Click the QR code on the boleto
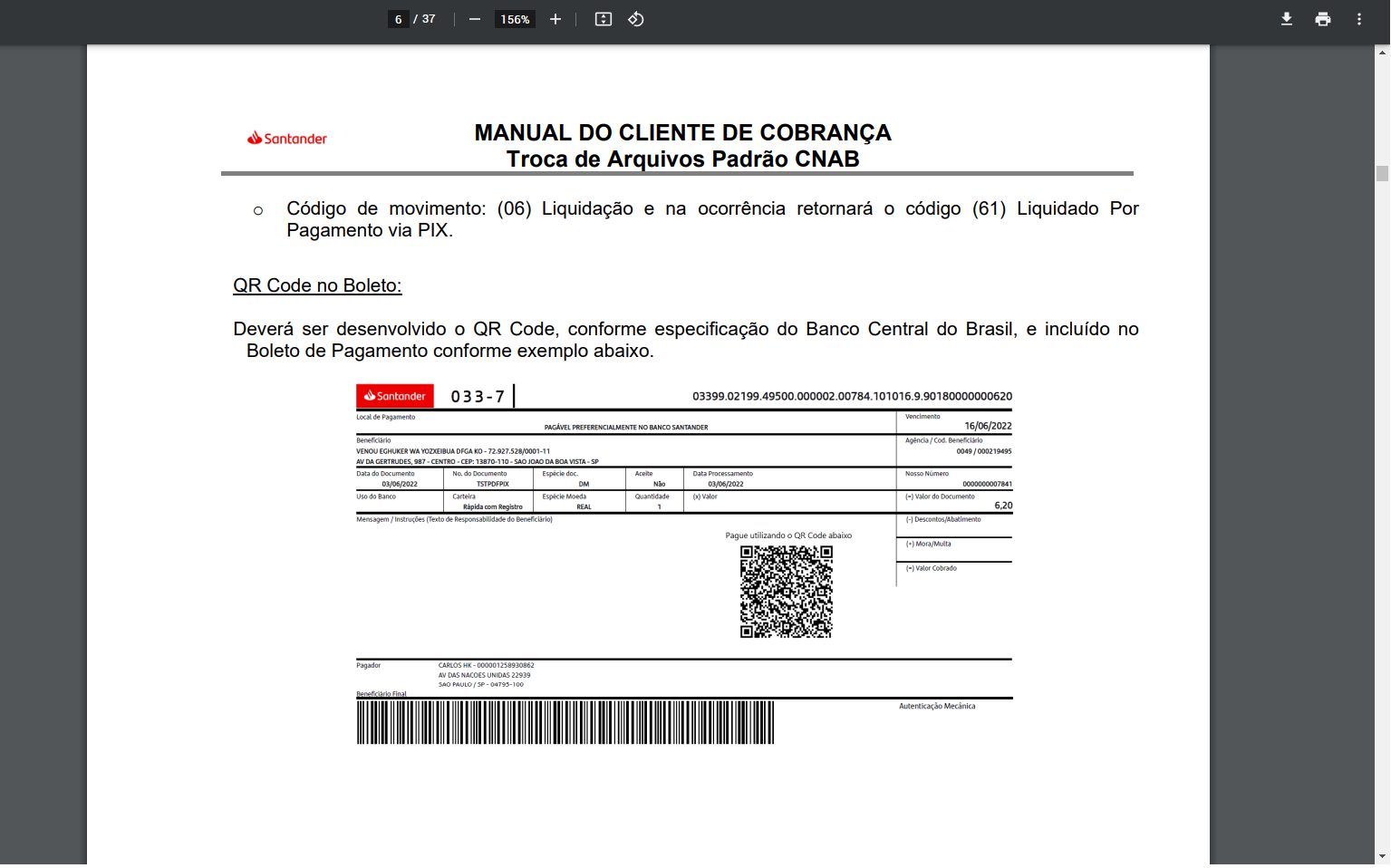 [x=787, y=592]
